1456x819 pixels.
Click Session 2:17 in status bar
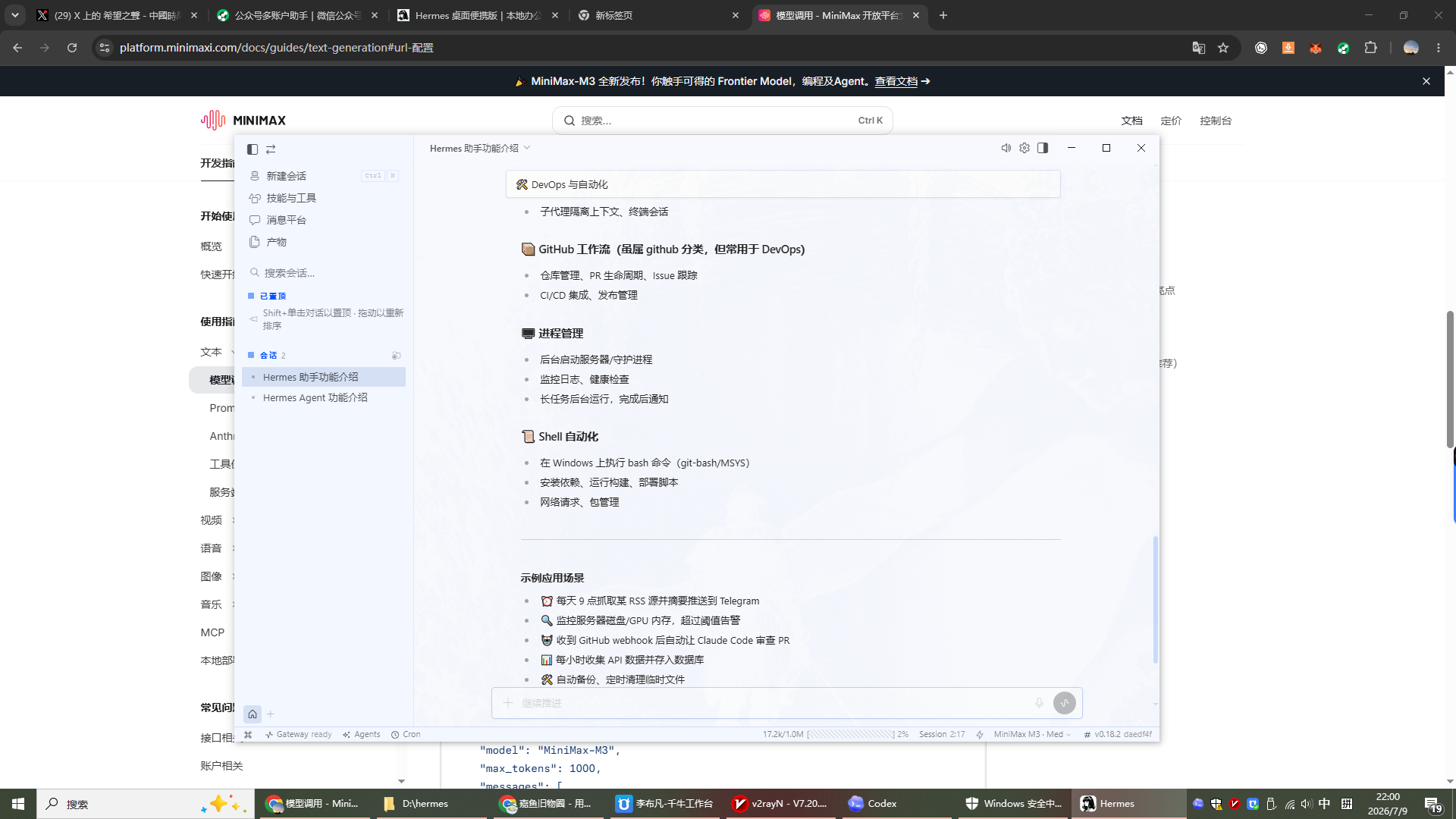pos(942,734)
